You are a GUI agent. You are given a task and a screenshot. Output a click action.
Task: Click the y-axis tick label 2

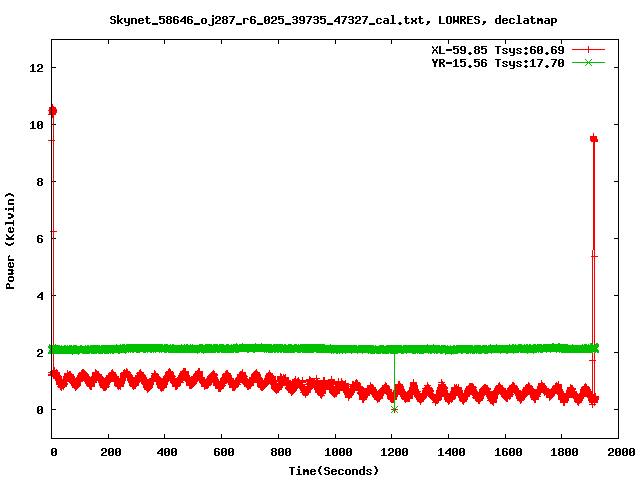(40, 353)
